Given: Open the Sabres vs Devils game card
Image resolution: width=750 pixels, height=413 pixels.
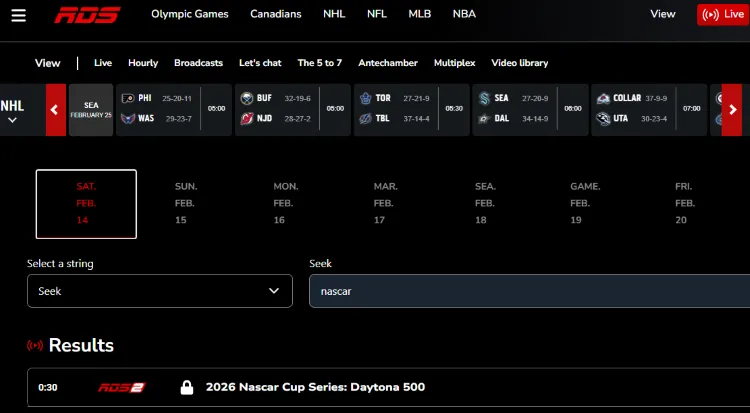Looking at the screenshot, I should click(x=291, y=107).
